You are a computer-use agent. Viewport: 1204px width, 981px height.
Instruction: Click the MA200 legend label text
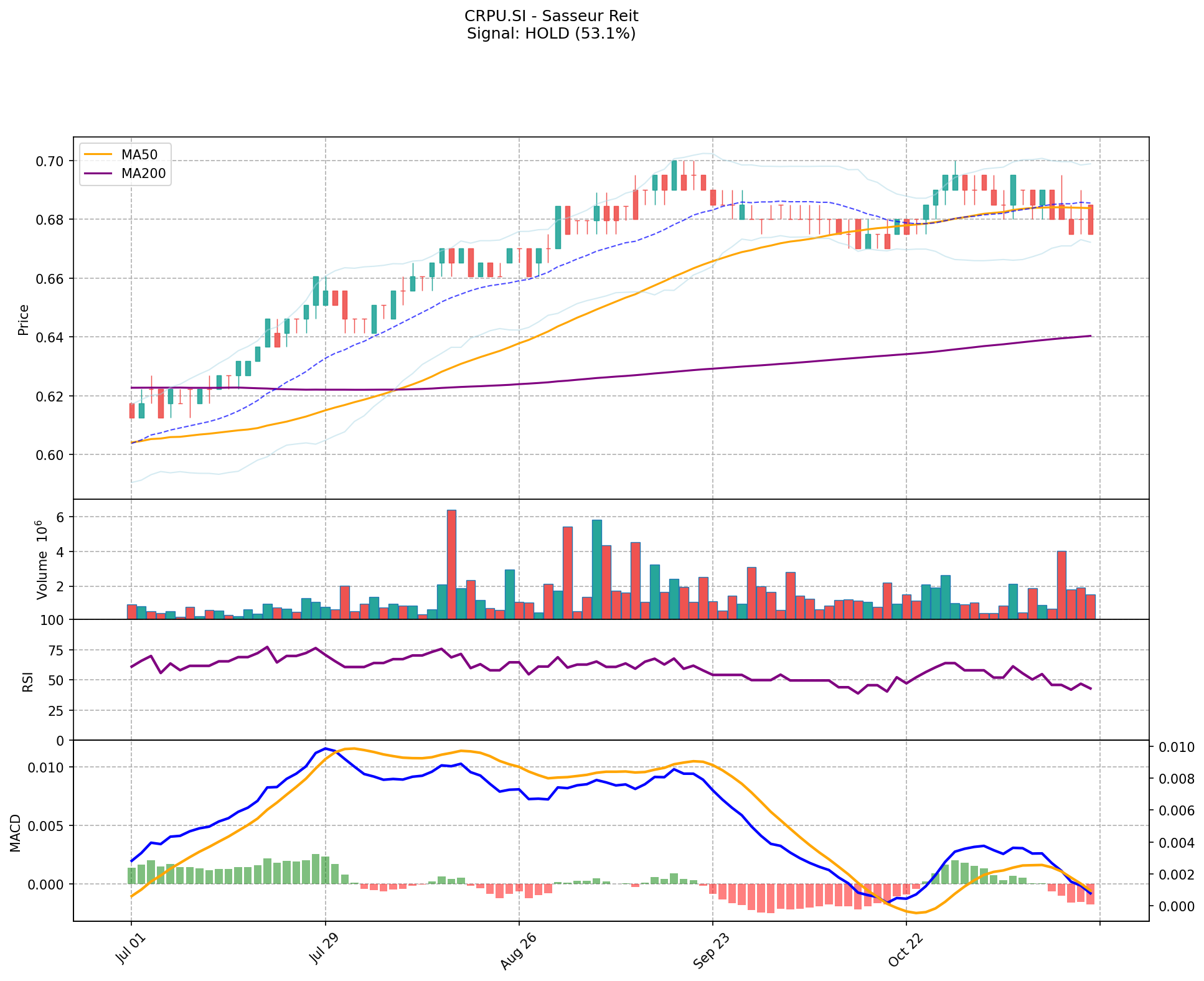(143, 174)
